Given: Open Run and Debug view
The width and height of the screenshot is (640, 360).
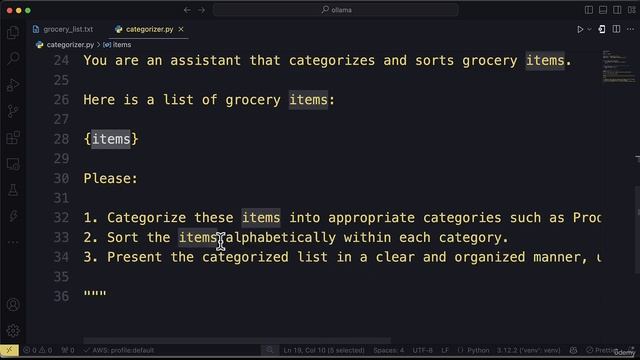Looking at the screenshot, I should (x=13, y=85).
